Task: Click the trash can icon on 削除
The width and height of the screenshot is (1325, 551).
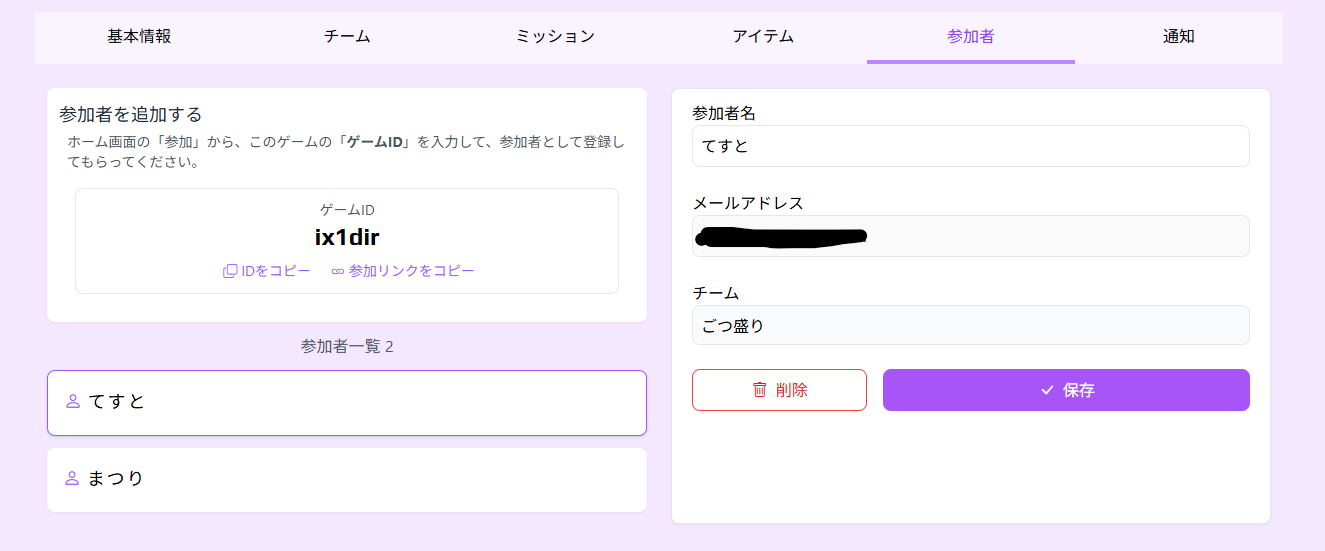Action: (760, 390)
